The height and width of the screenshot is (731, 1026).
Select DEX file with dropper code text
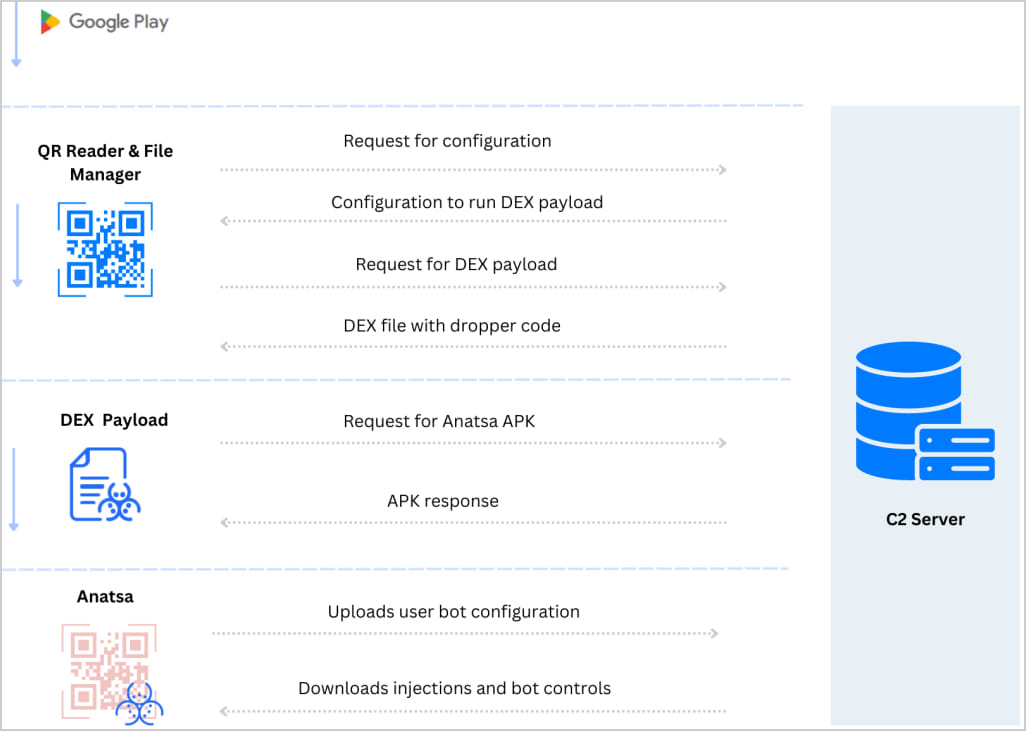click(x=452, y=326)
